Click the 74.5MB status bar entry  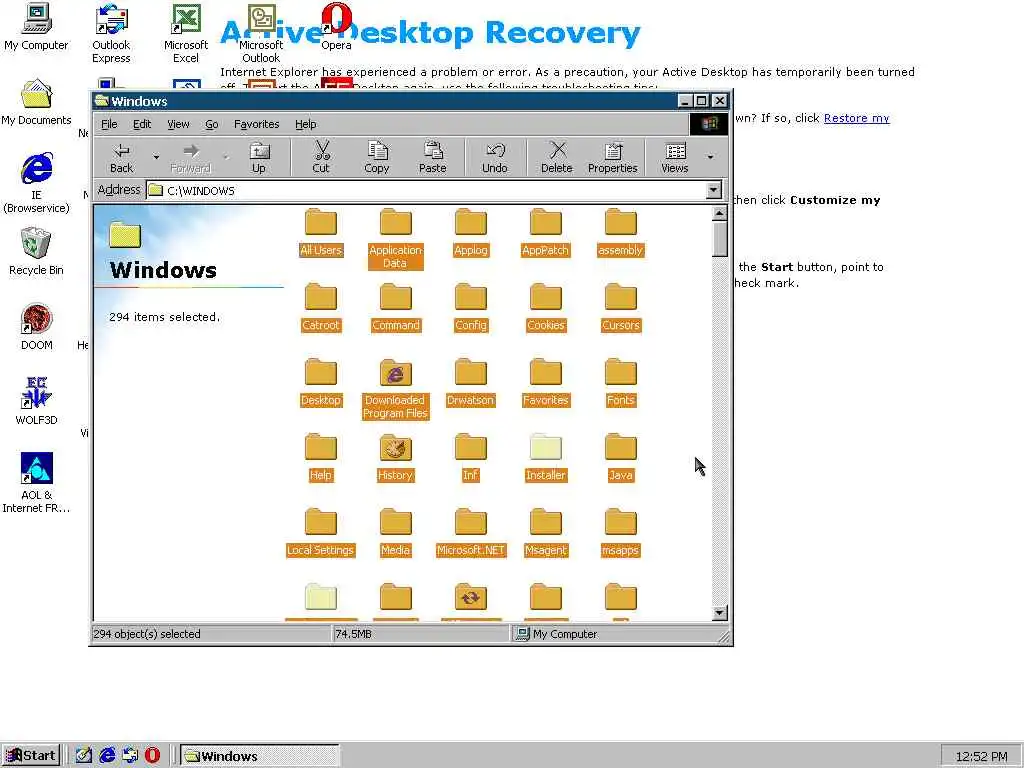click(x=353, y=633)
